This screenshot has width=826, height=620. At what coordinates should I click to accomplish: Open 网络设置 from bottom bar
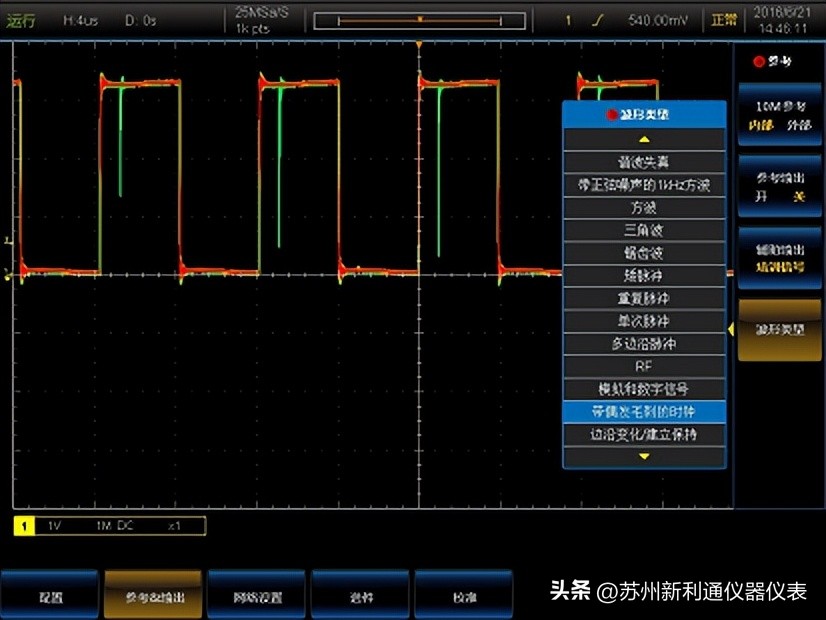(256, 593)
